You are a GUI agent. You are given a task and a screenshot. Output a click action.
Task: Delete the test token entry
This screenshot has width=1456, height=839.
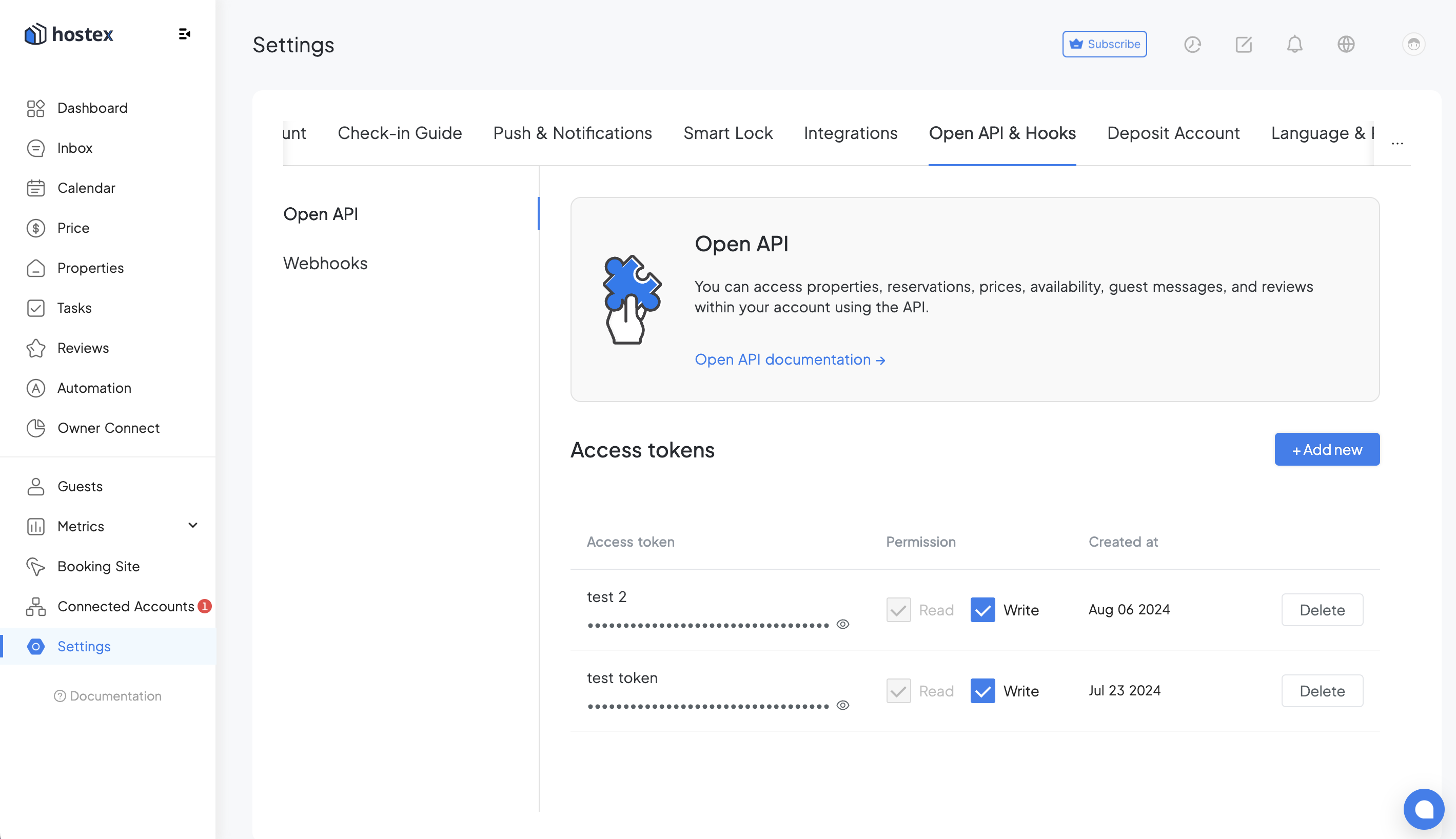(1322, 690)
